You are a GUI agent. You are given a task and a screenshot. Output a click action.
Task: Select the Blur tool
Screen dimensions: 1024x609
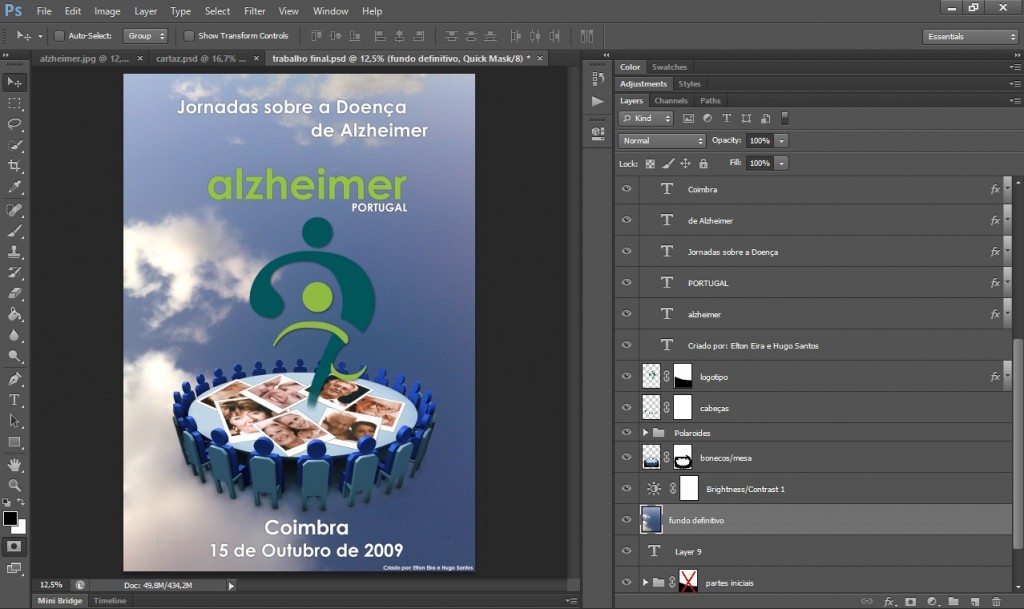[x=14, y=335]
